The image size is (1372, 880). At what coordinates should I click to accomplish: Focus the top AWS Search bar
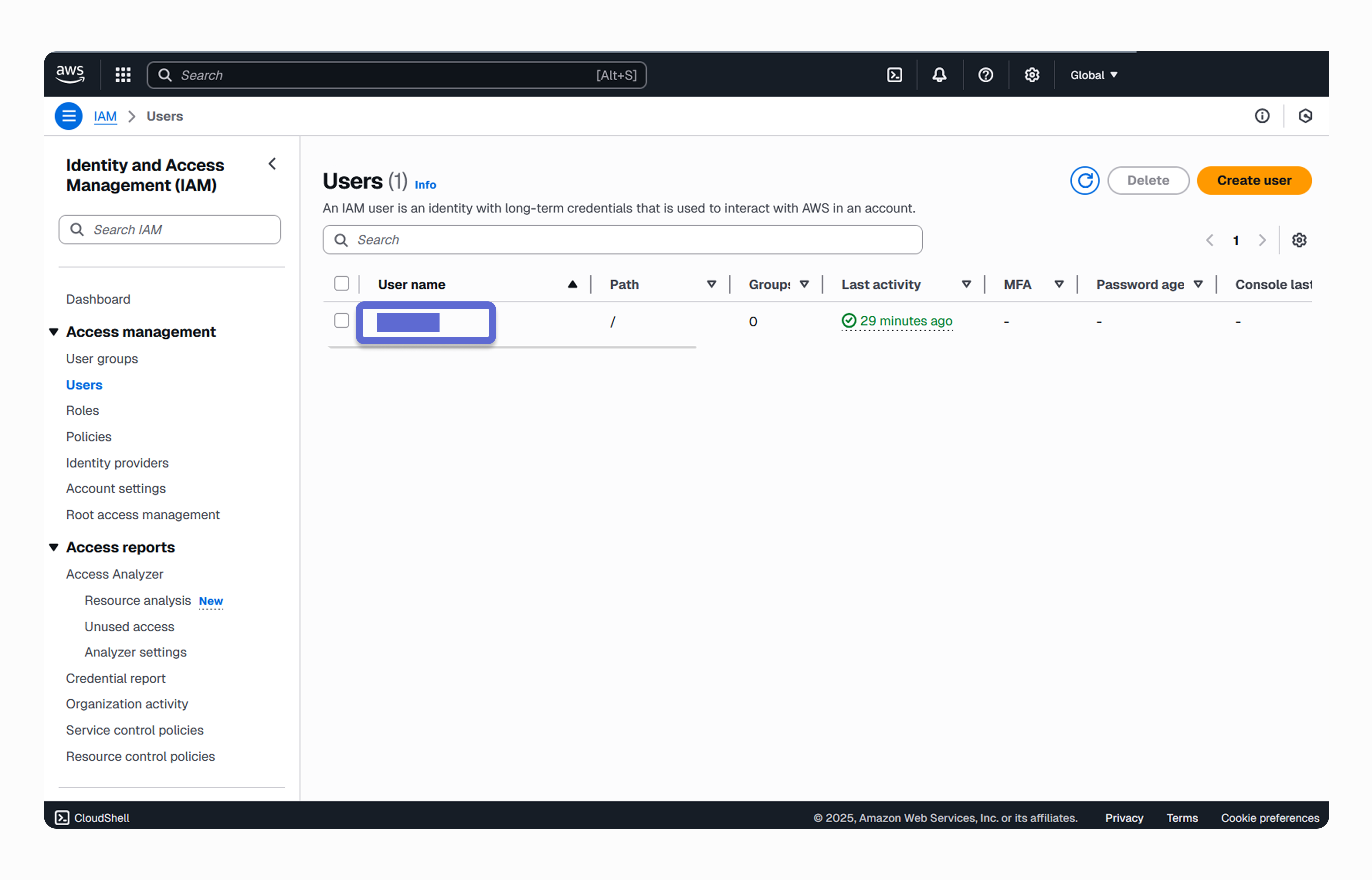coord(397,75)
